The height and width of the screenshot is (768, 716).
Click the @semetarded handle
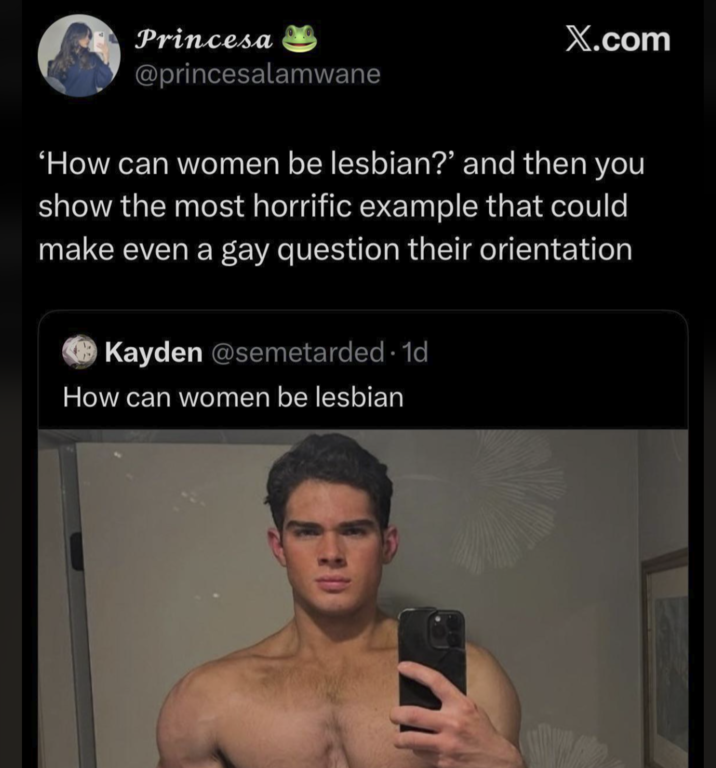click(x=298, y=352)
